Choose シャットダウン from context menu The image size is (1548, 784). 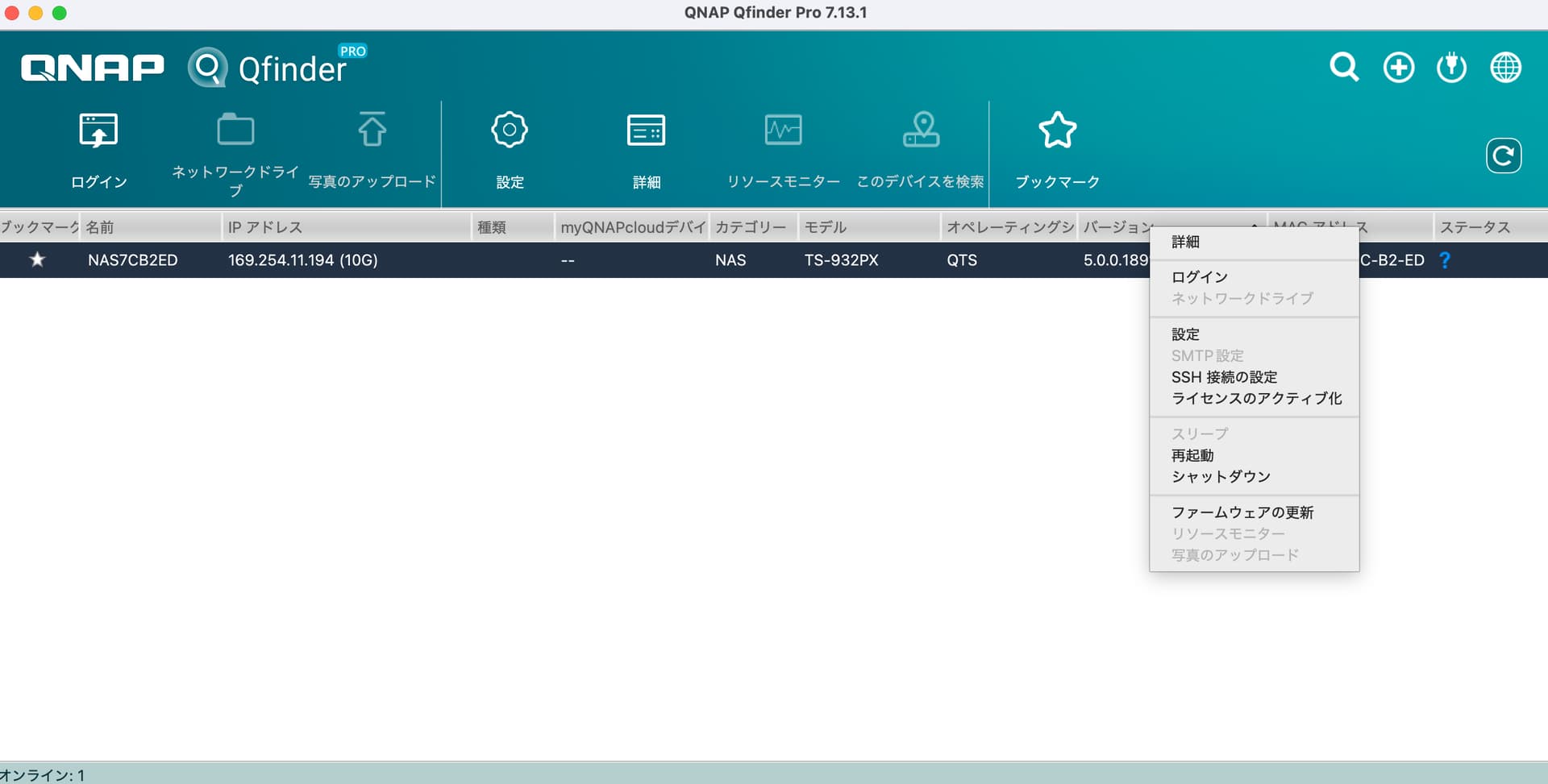pos(1221,476)
